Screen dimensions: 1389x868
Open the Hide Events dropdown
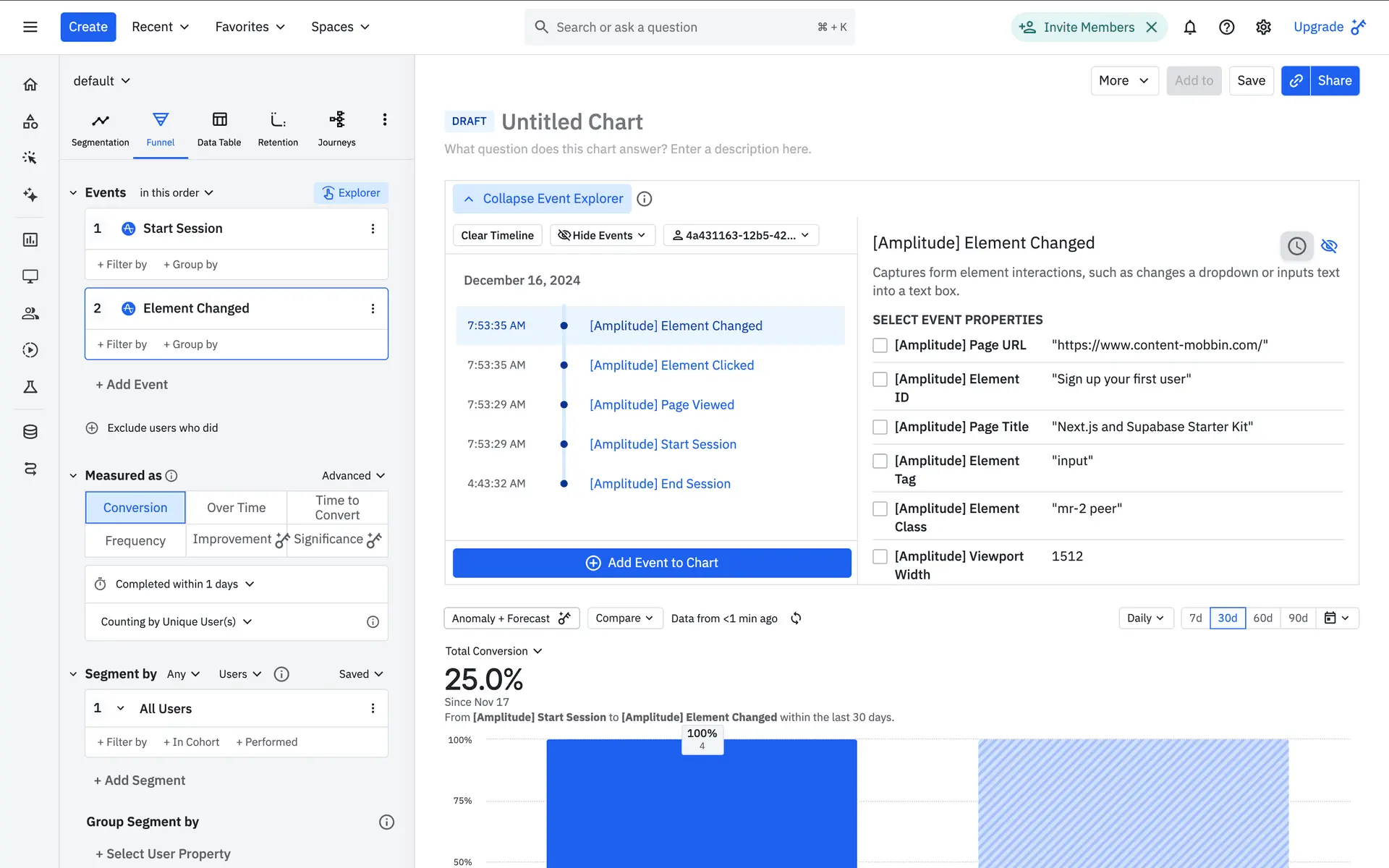click(602, 235)
